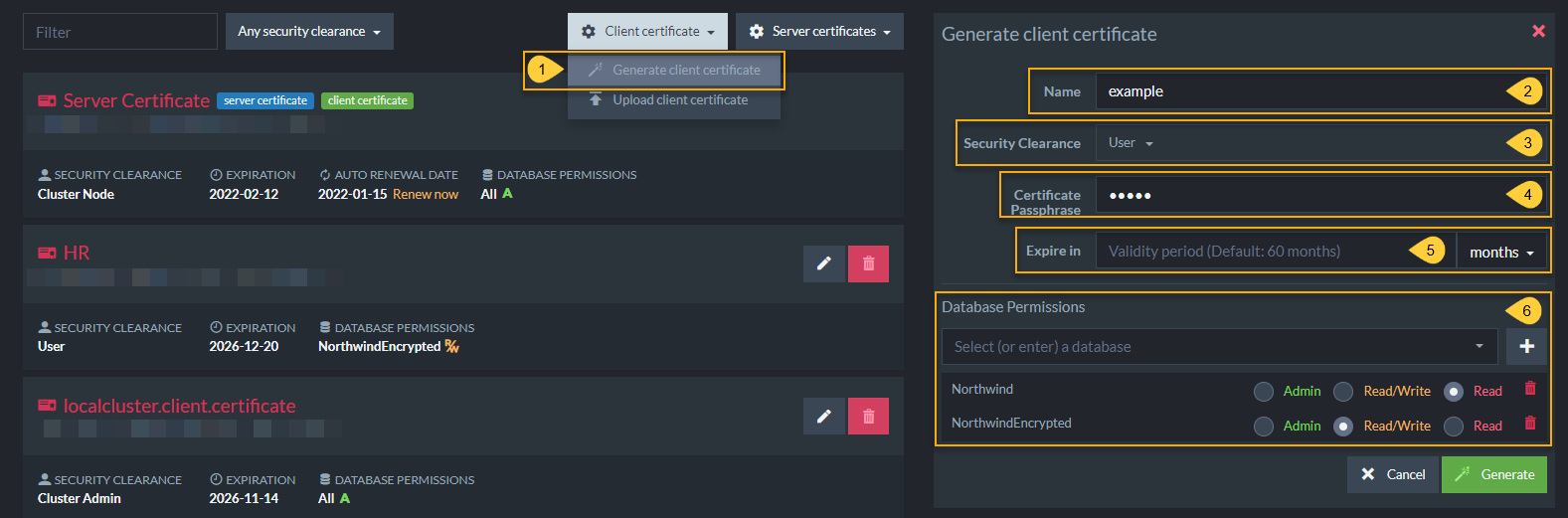Choose Generate client certificate menu item
1568x518 pixels.
(x=674, y=70)
